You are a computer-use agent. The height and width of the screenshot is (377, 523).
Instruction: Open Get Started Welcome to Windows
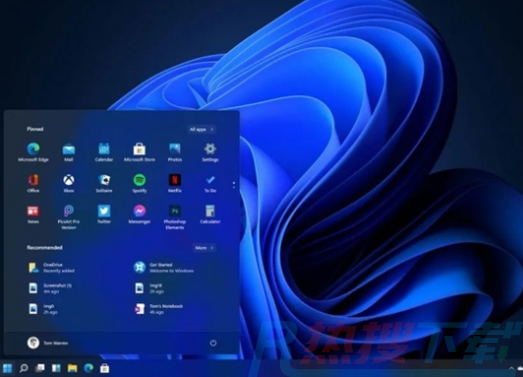(x=164, y=268)
